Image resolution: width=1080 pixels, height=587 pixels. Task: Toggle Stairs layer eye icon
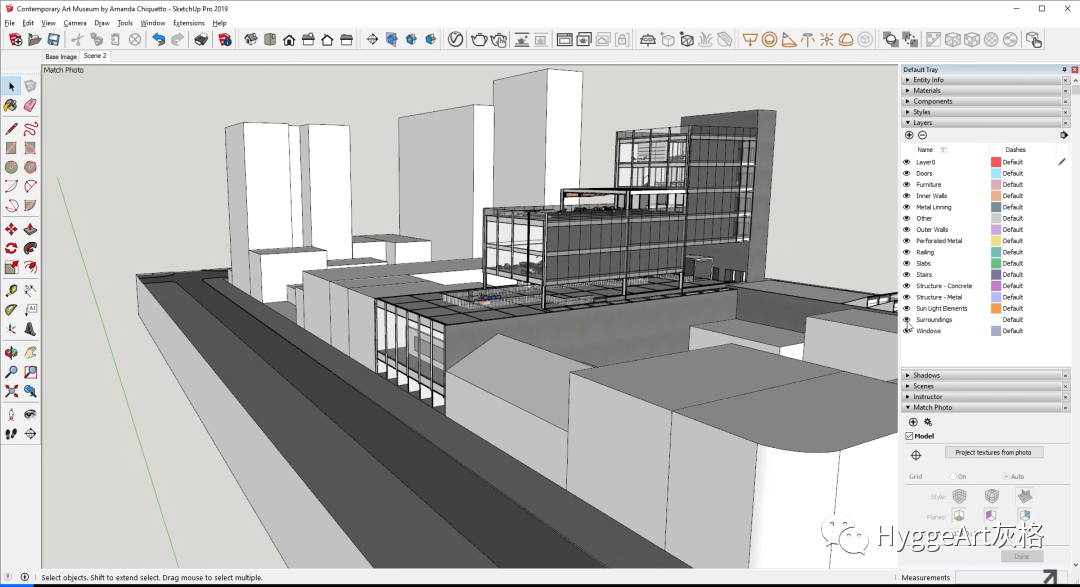(x=906, y=275)
